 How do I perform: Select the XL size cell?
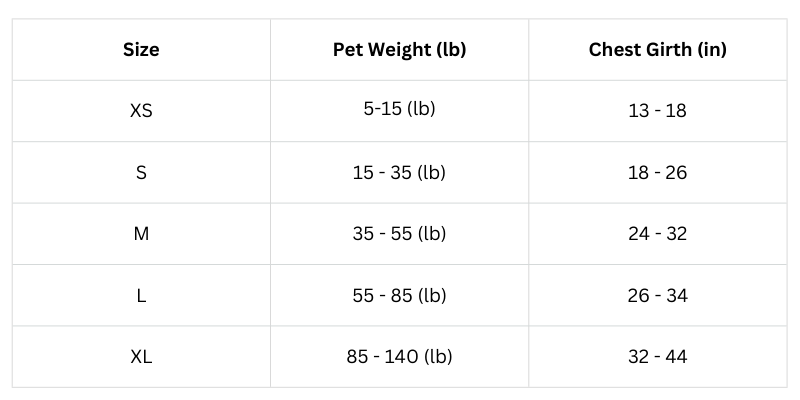click(x=141, y=357)
